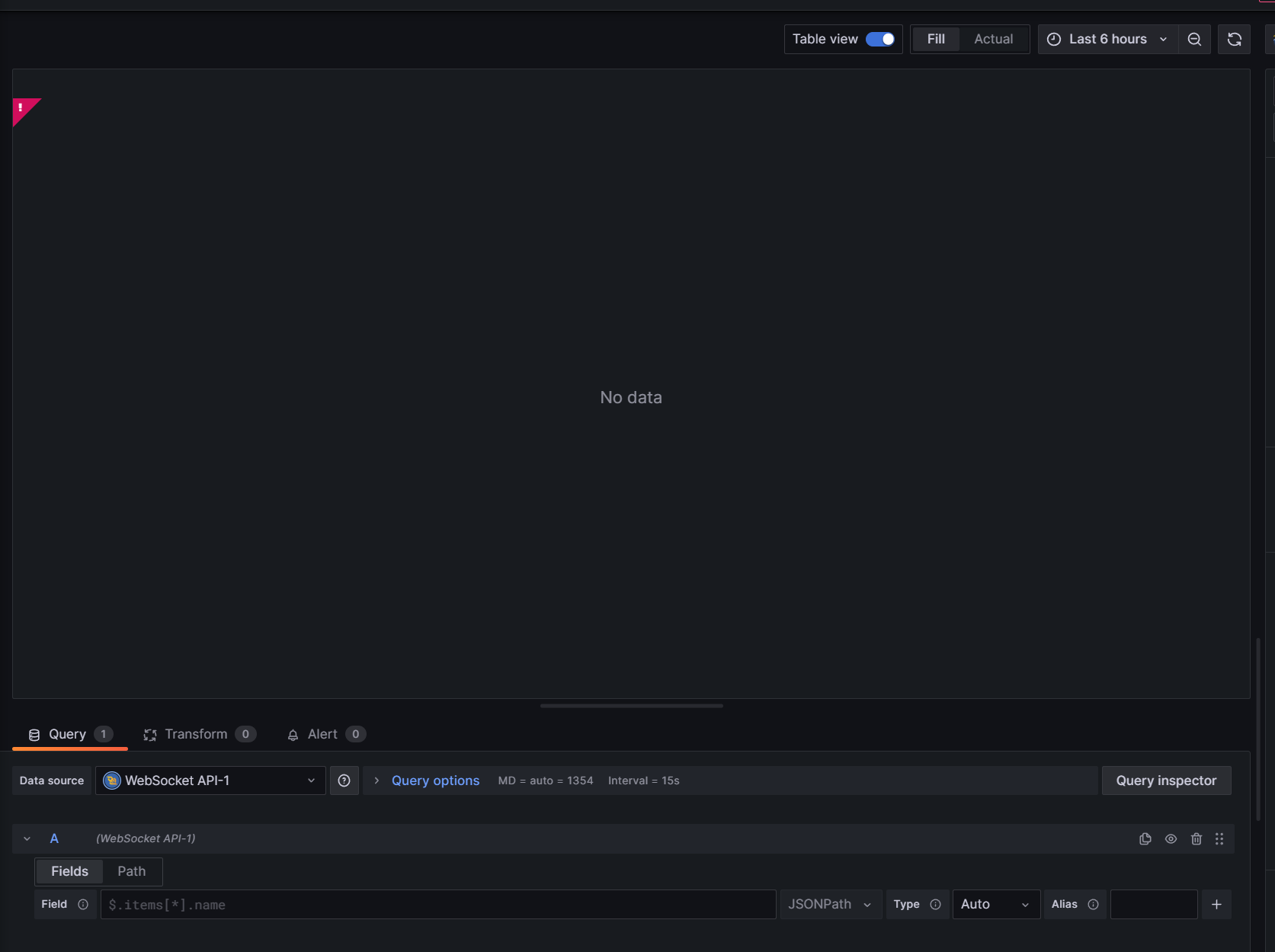Viewport: 1275px width, 952px height.
Task: Click the Interval = 15s text
Action: [x=644, y=781]
